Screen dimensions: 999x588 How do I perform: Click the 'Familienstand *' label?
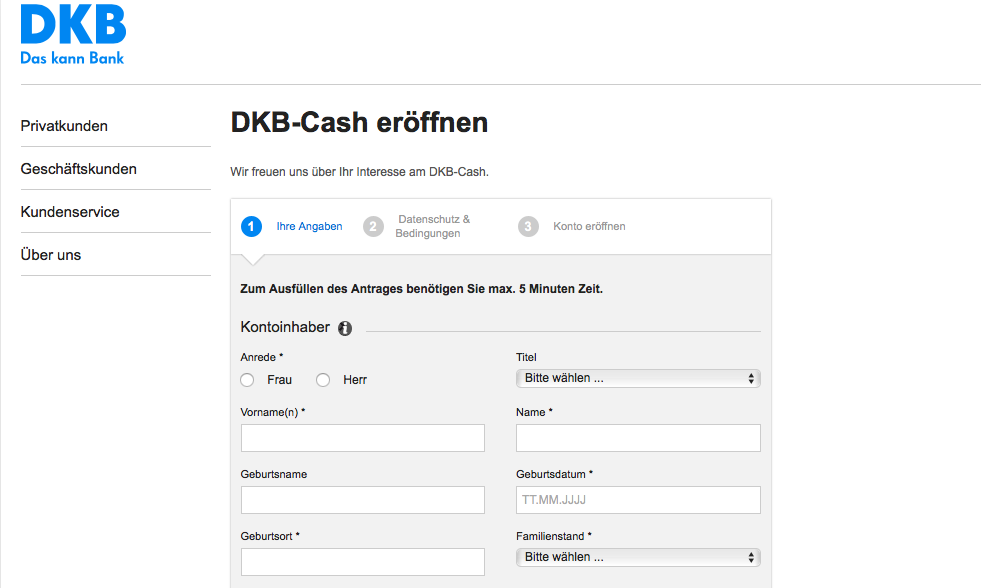click(x=554, y=536)
